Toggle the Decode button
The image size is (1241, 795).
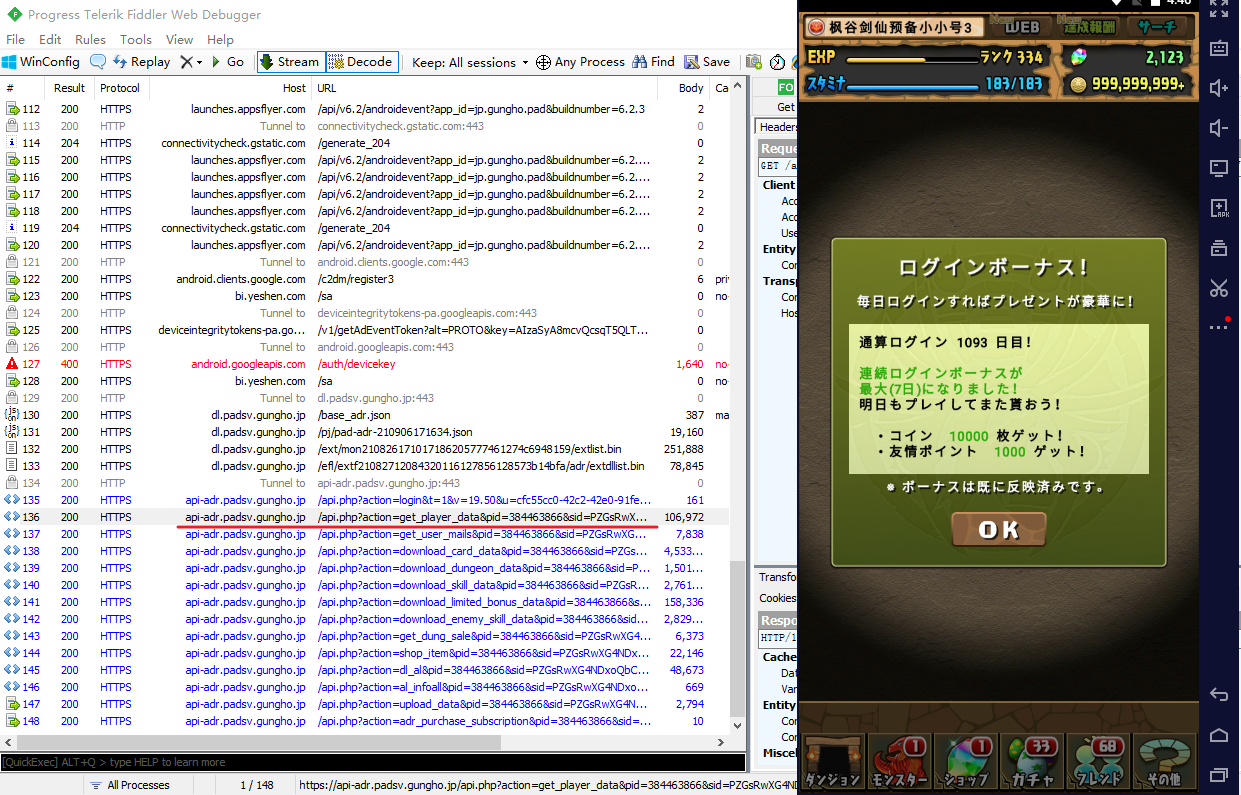(360, 62)
